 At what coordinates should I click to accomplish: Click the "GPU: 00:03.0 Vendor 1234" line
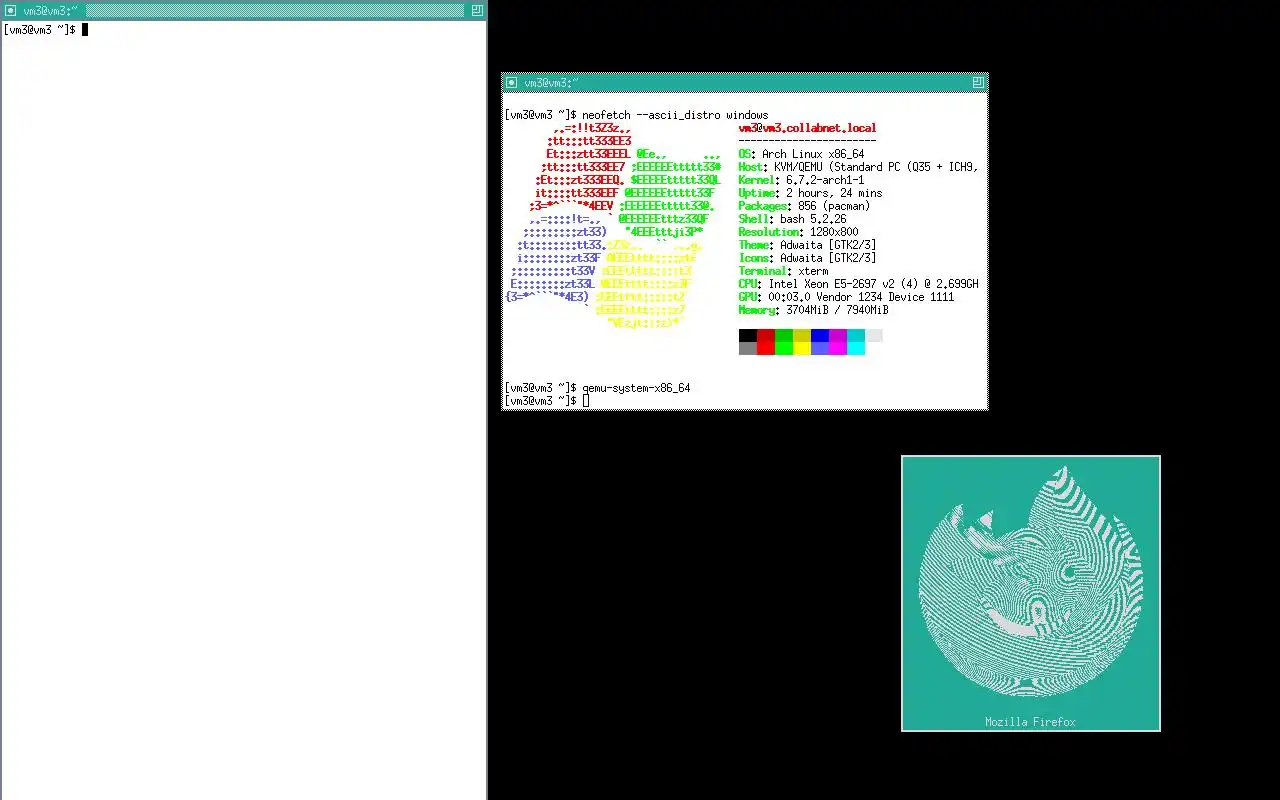(846, 297)
